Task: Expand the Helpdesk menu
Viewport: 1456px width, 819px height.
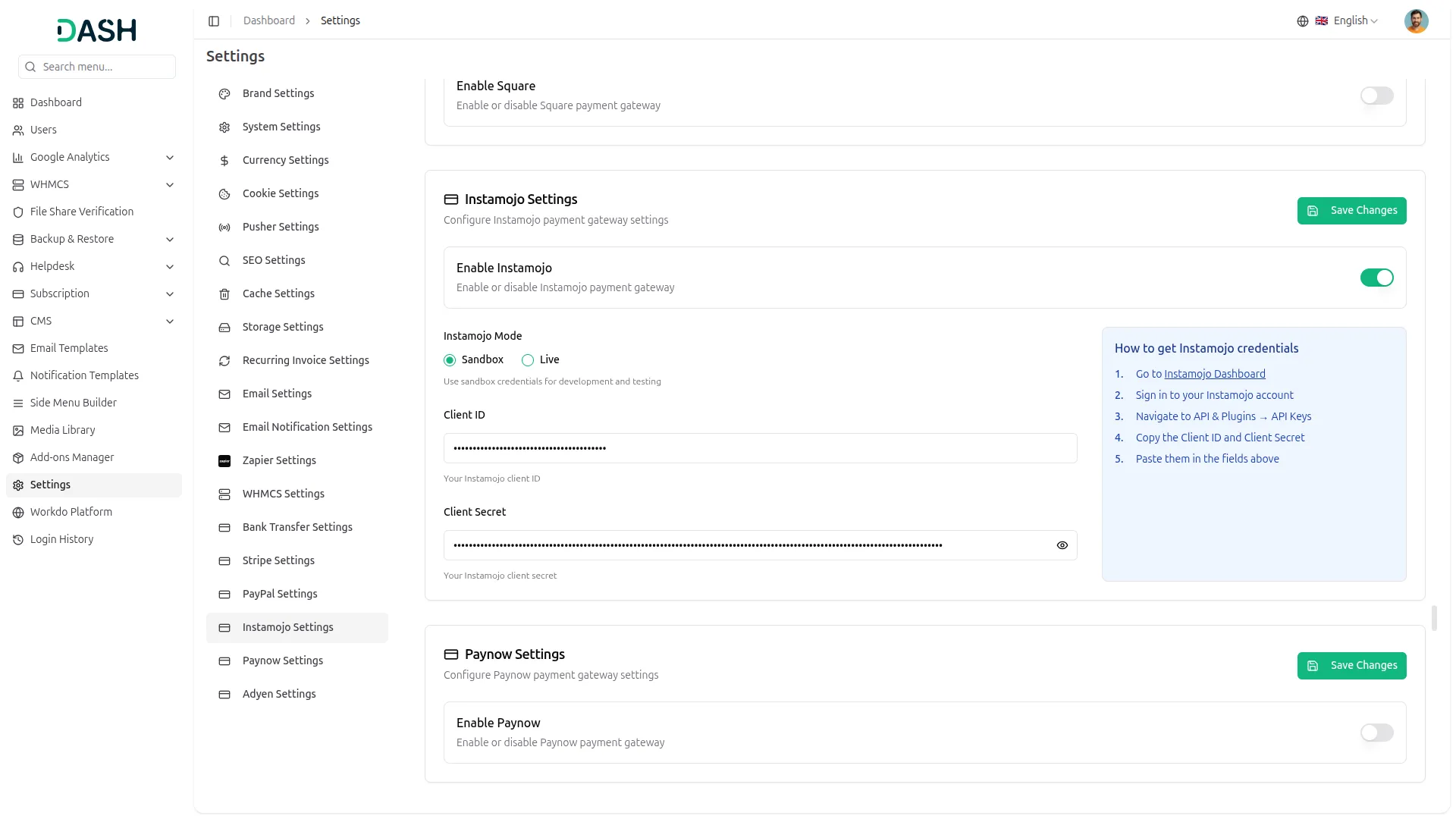Action: [94, 267]
